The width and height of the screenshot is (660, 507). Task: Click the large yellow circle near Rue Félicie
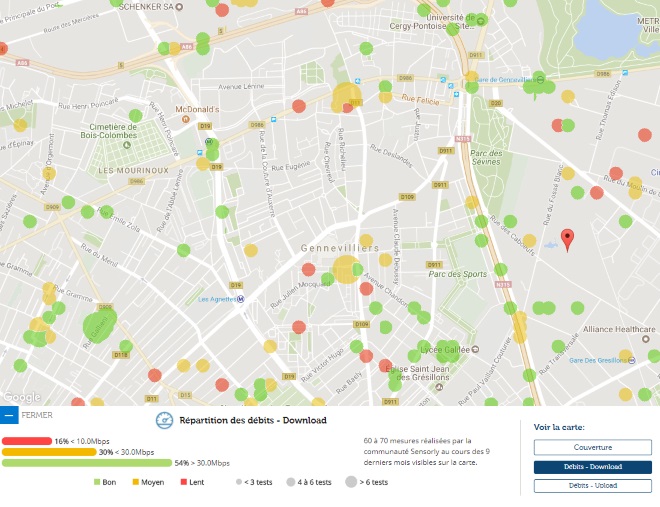click(346, 97)
